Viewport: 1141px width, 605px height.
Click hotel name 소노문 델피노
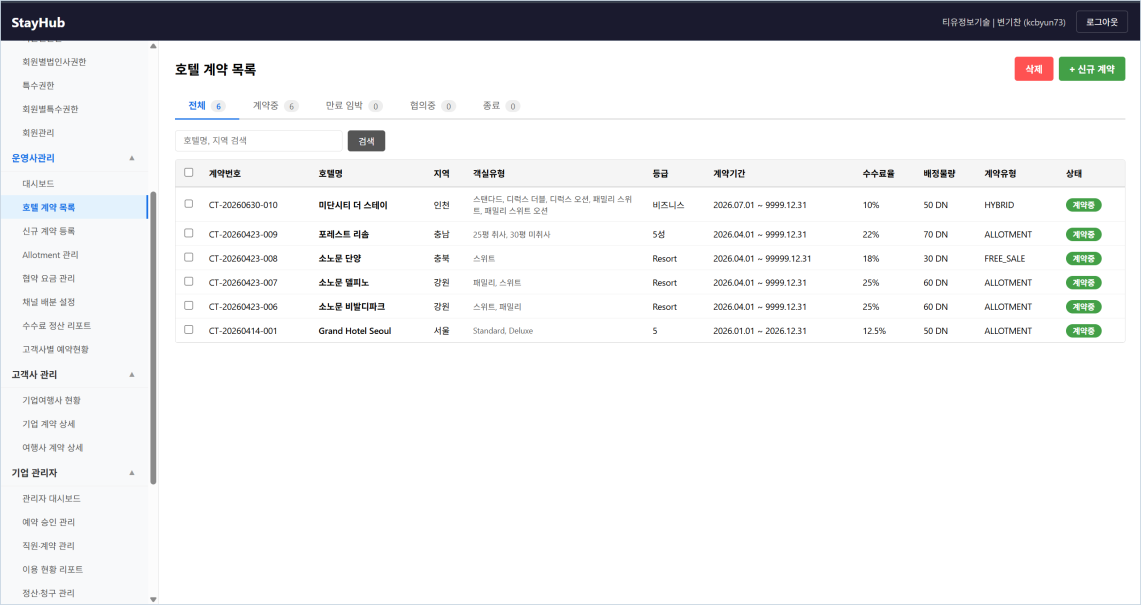(x=343, y=282)
